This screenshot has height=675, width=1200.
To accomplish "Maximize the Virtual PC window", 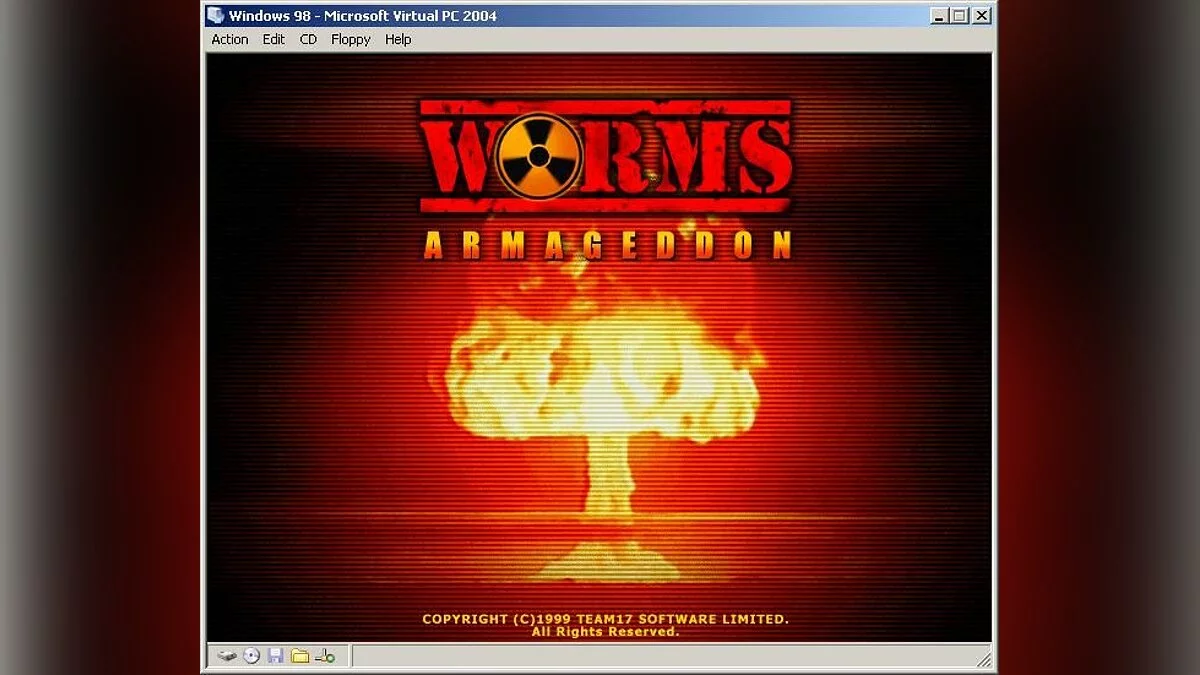I will point(959,15).
